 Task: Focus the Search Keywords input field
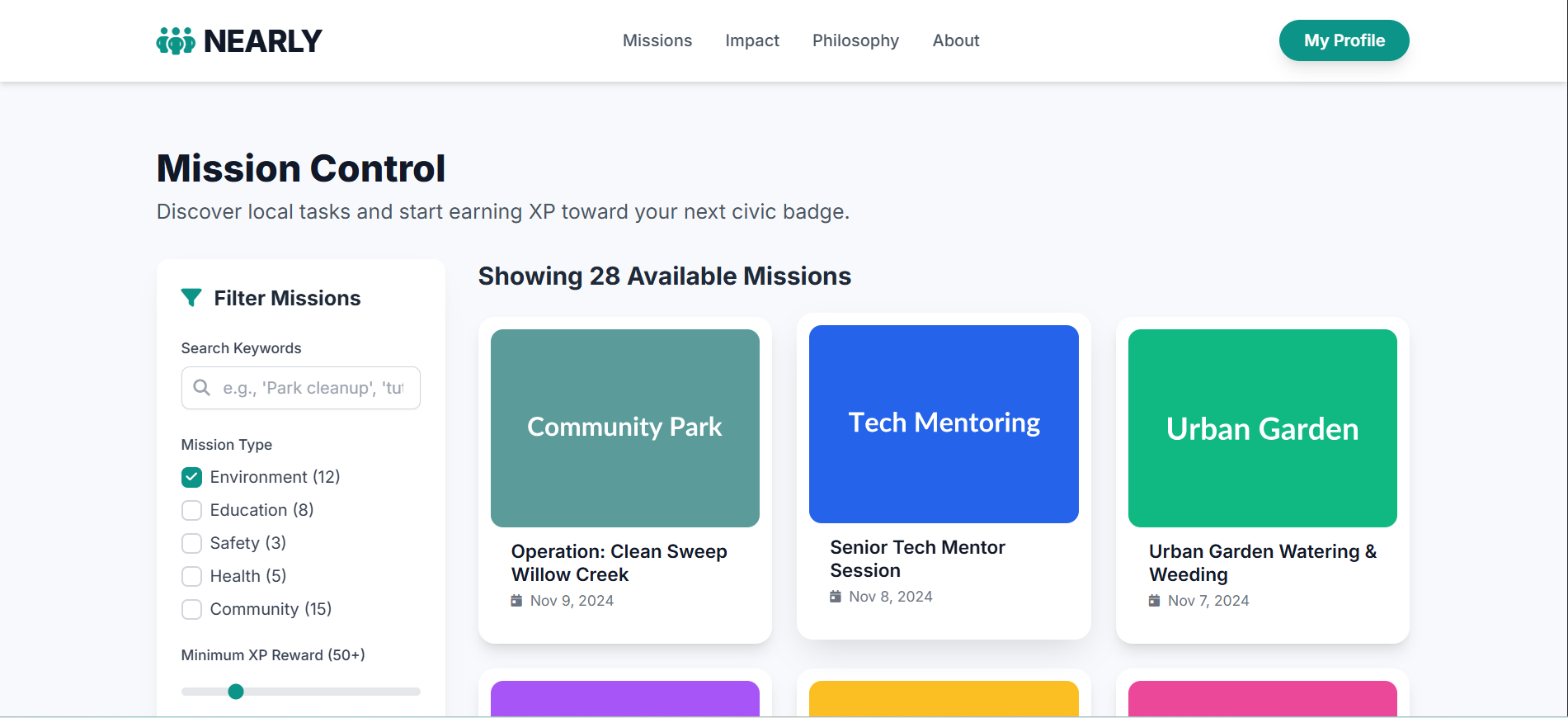(x=301, y=388)
